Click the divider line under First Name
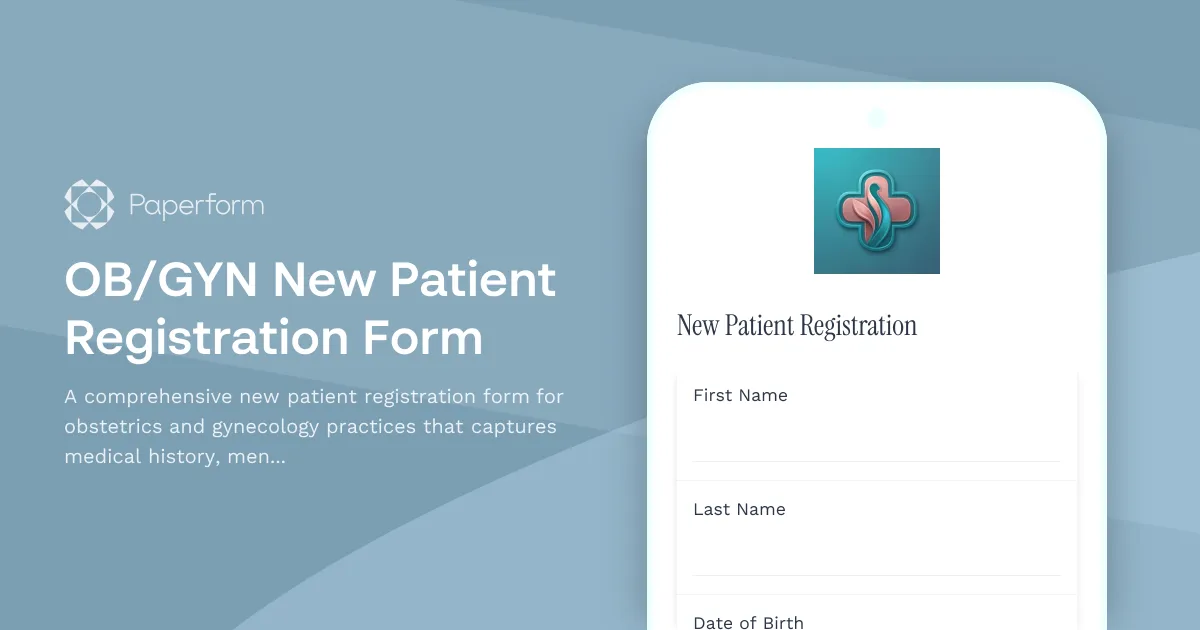This screenshot has width=1200, height=630. (x=876, y=463)
